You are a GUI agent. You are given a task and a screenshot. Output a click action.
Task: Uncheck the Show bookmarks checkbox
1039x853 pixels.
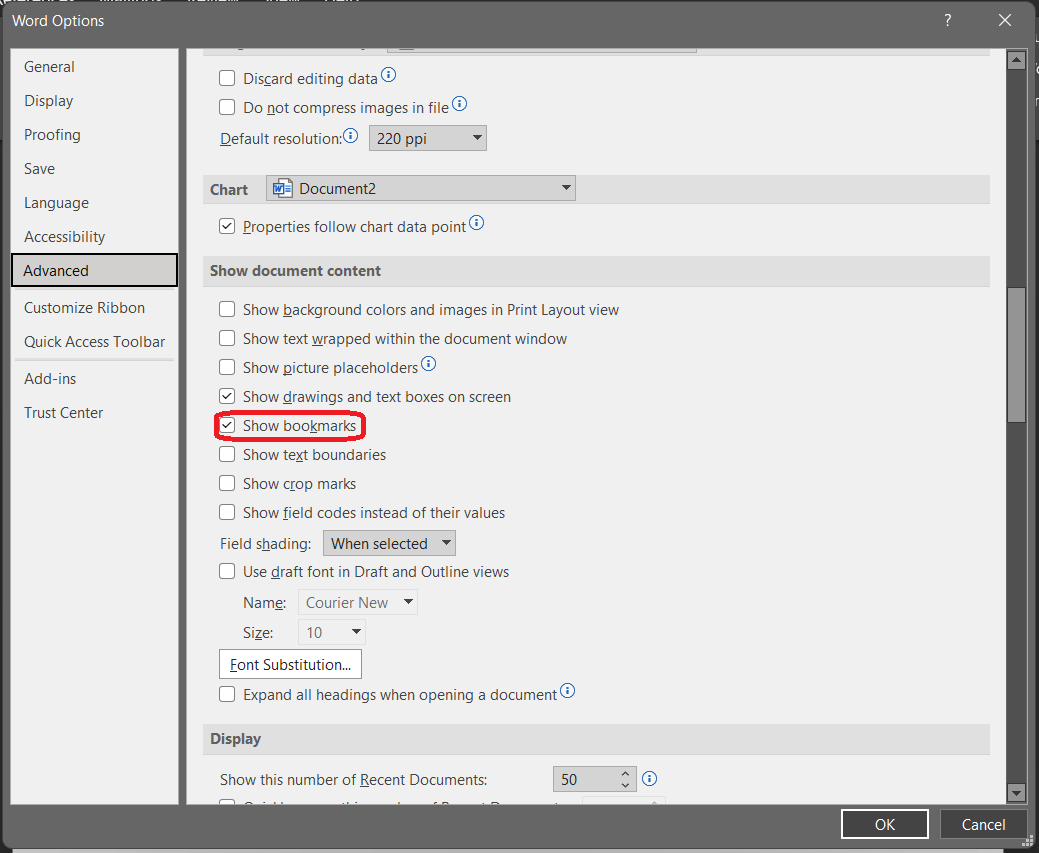228,426
